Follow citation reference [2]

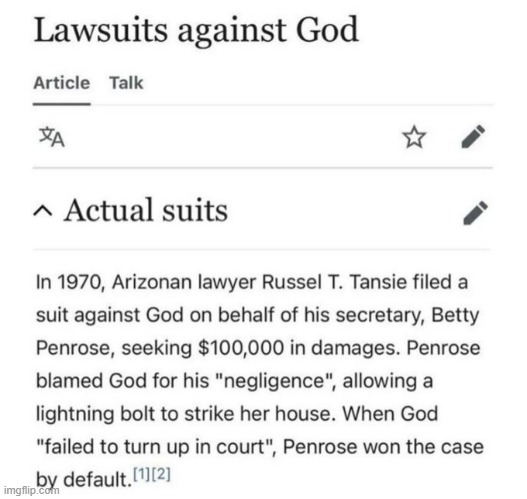pos(162,474)
